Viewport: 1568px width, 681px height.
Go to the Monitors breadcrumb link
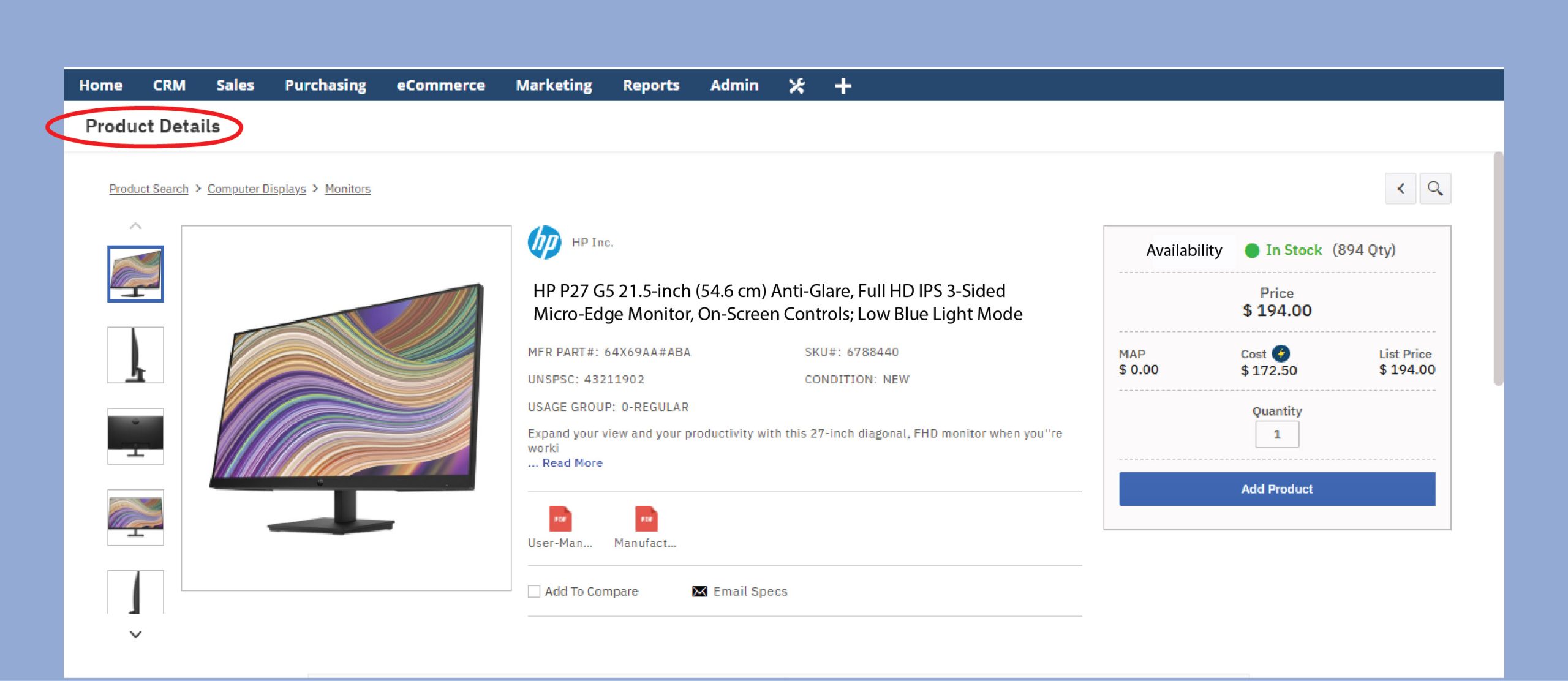[x=347, y=189]
